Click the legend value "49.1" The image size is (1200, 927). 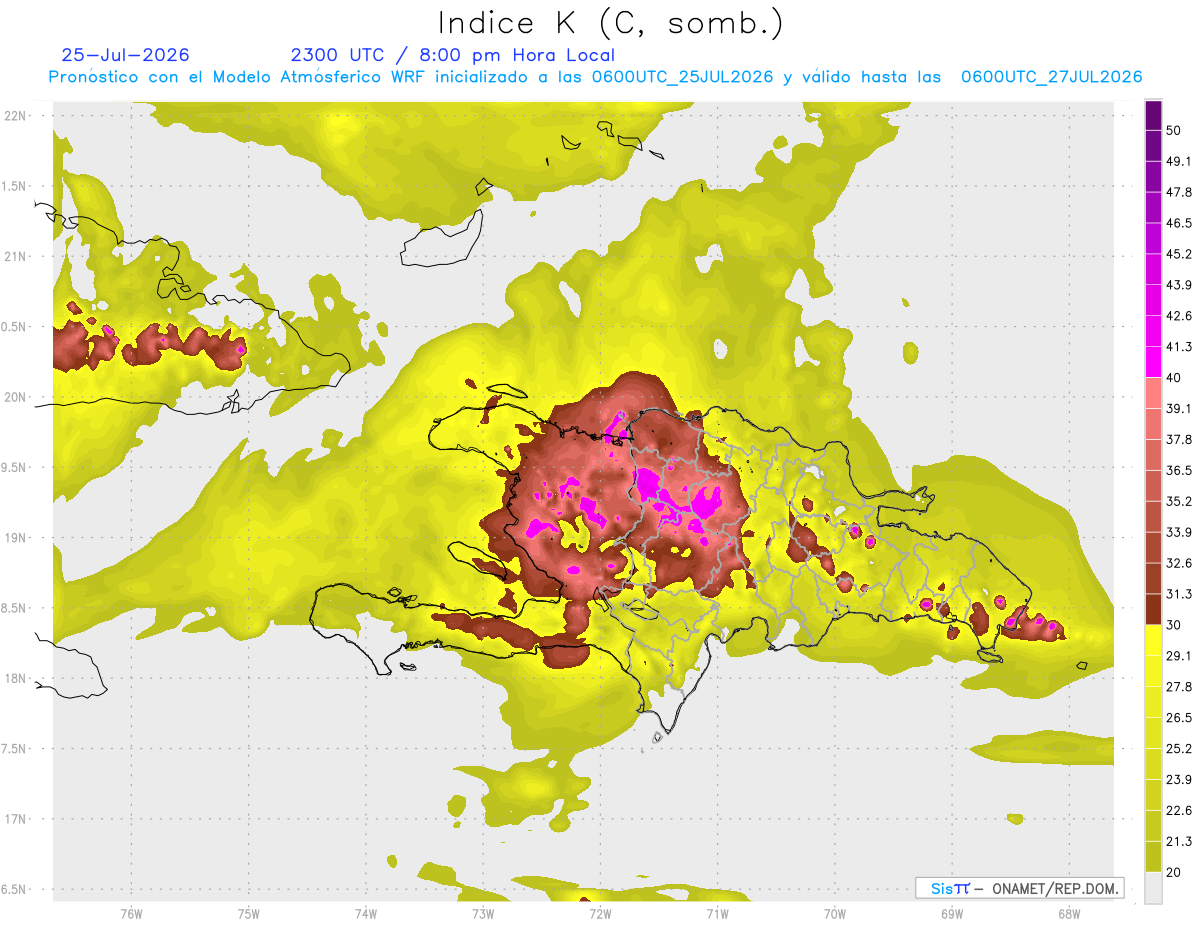[x=1179, y=161]
